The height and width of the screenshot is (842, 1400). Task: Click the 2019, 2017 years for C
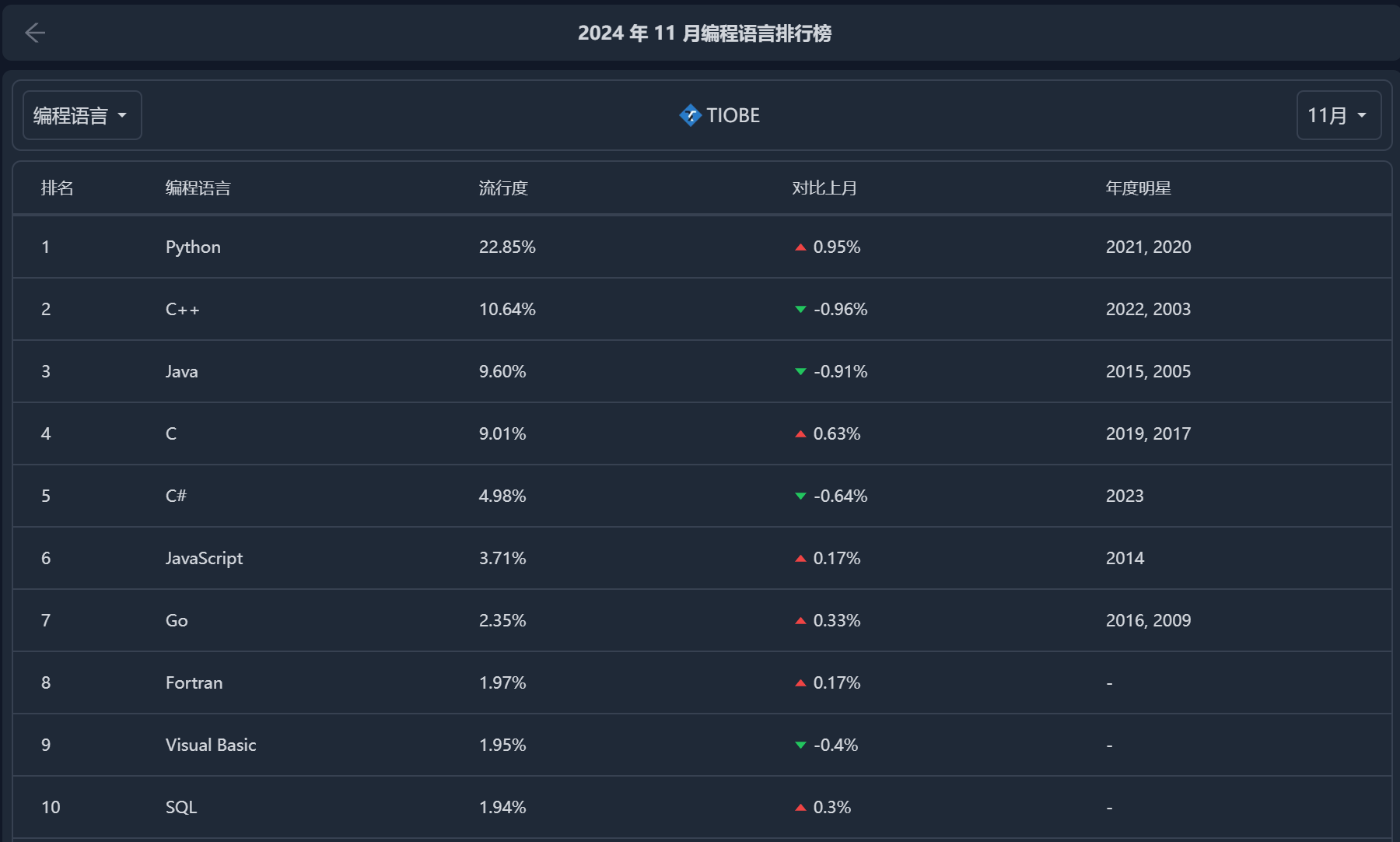(1148, 434)
